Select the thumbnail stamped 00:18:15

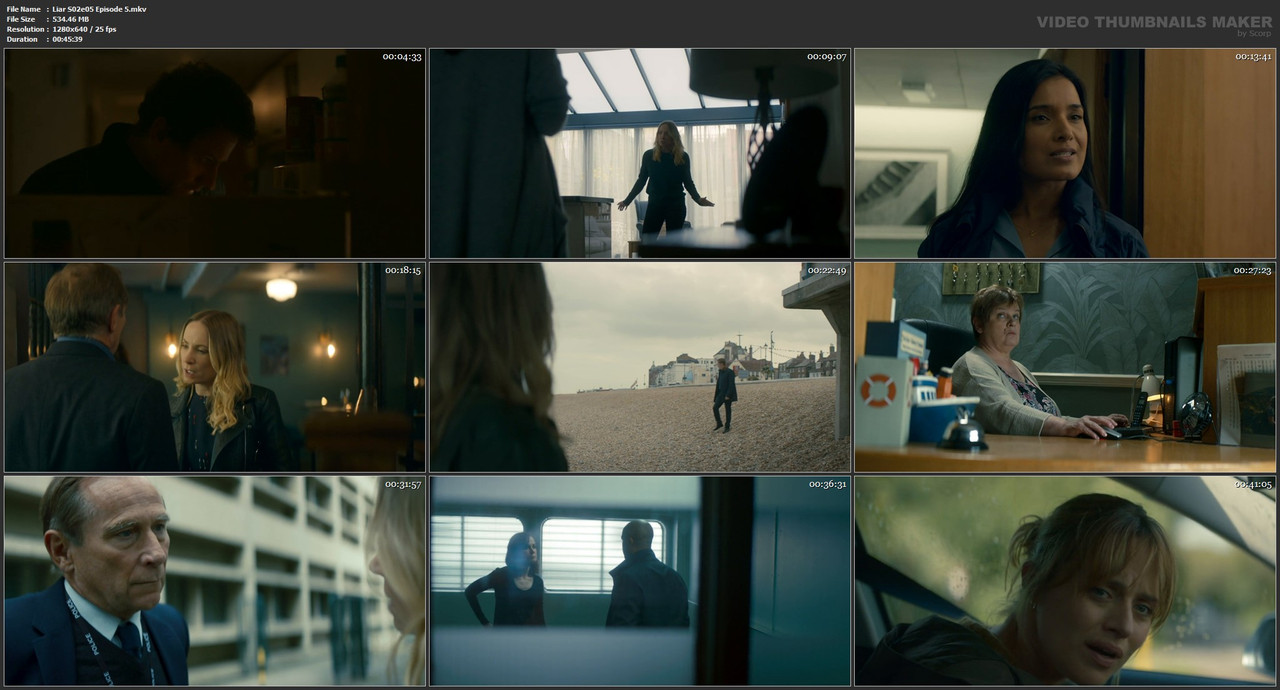point(215,367)
